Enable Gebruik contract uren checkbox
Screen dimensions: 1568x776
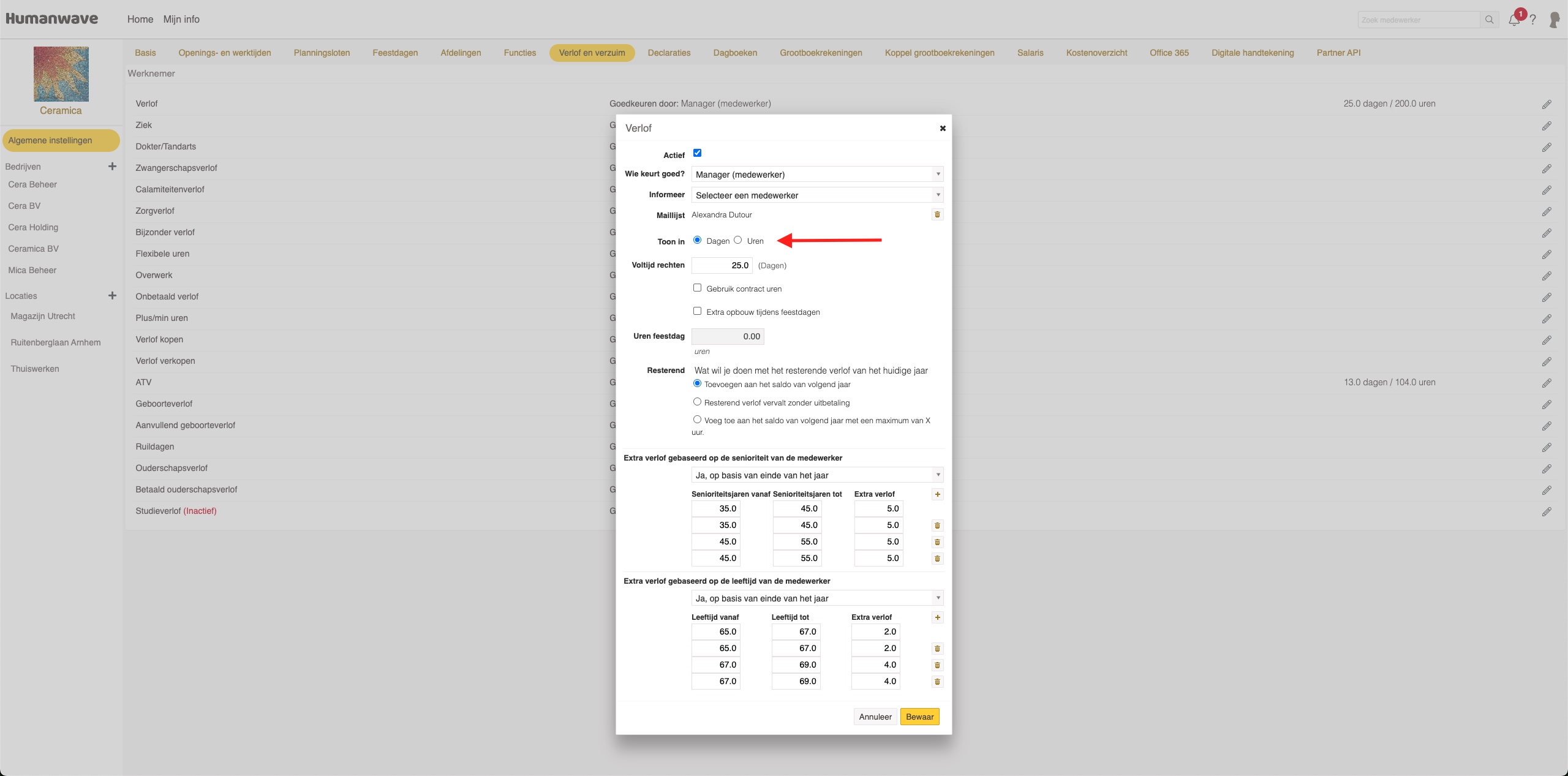[x=697, y=288]
